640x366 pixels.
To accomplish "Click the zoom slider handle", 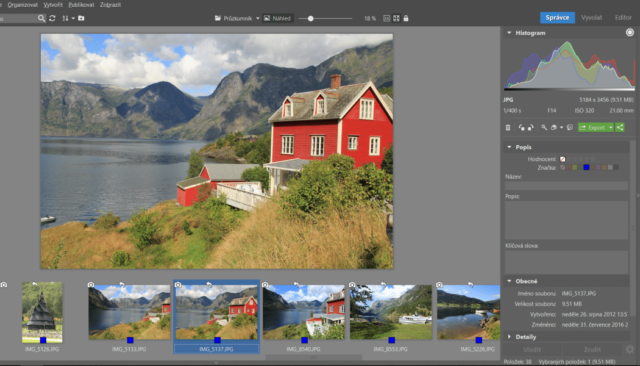I will (x=311, y=18).
